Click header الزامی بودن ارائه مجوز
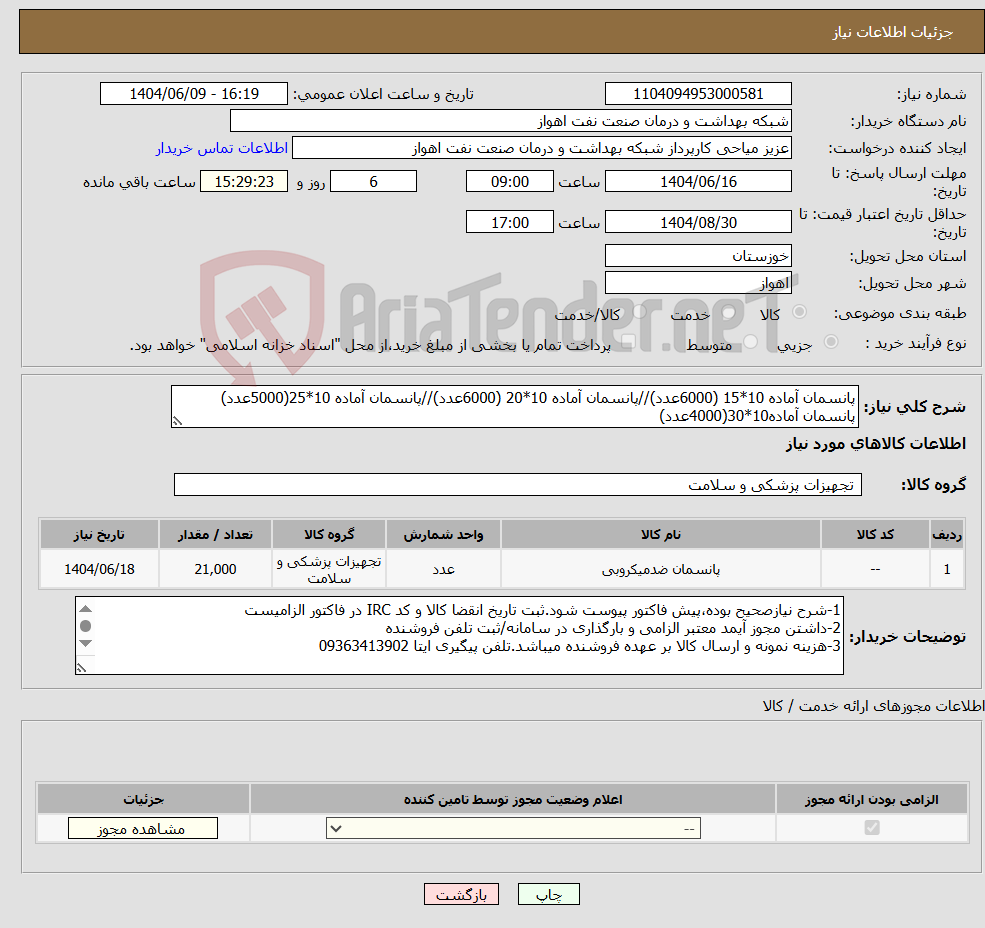This screenshot has height=928, width=985. tap(872, 799)
